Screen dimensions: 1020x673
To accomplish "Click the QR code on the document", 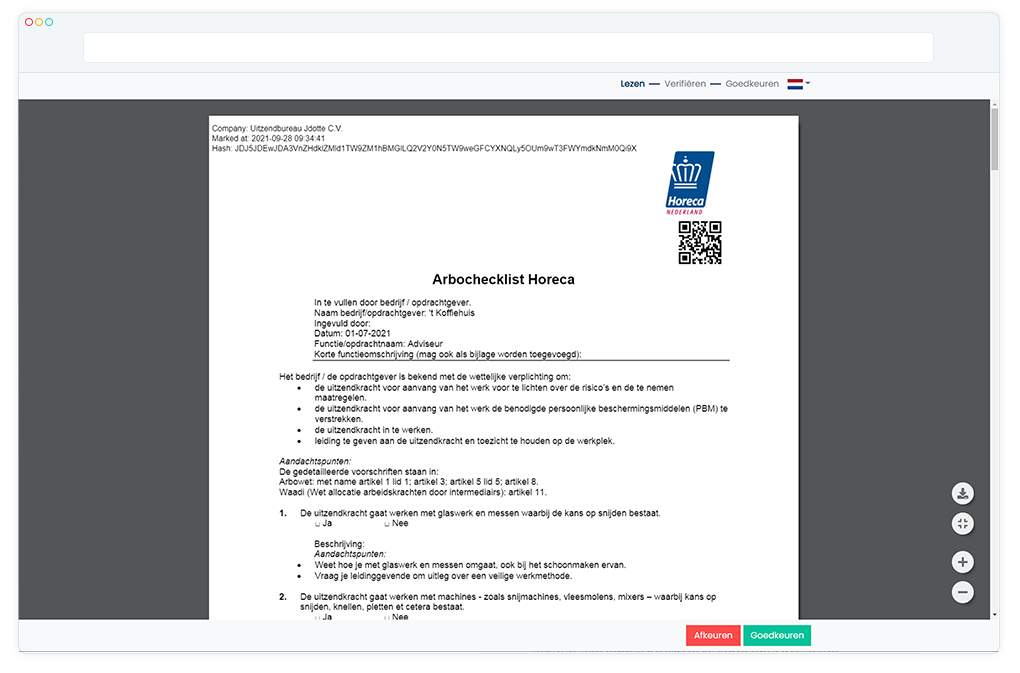I will [x=700, y=243].
